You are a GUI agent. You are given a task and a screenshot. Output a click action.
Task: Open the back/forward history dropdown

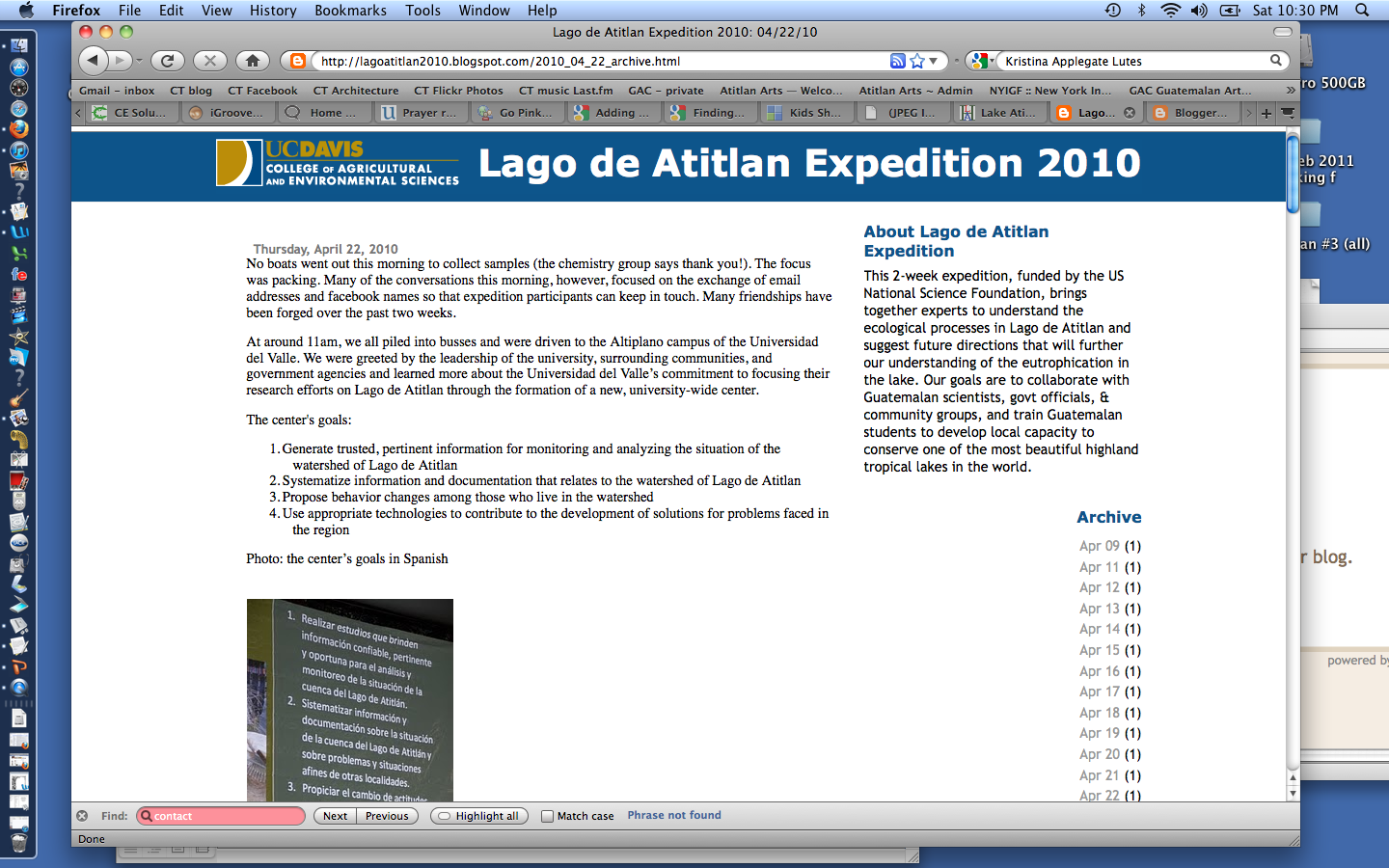tap(139, 61)
